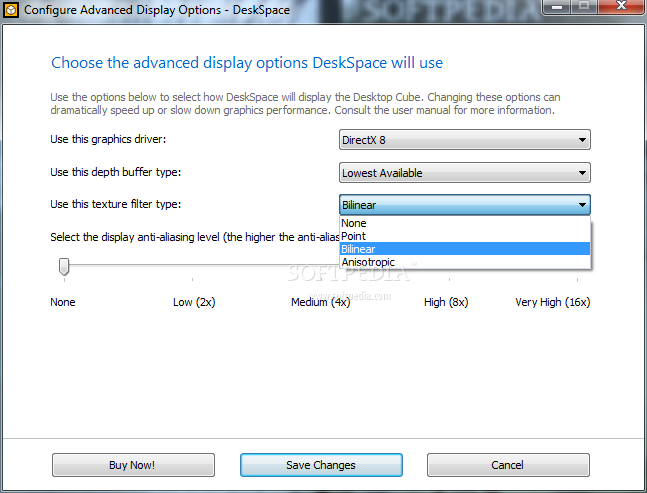
Task: Click the High (8x) anti-aliasing label
Action: tap(446, 302)
